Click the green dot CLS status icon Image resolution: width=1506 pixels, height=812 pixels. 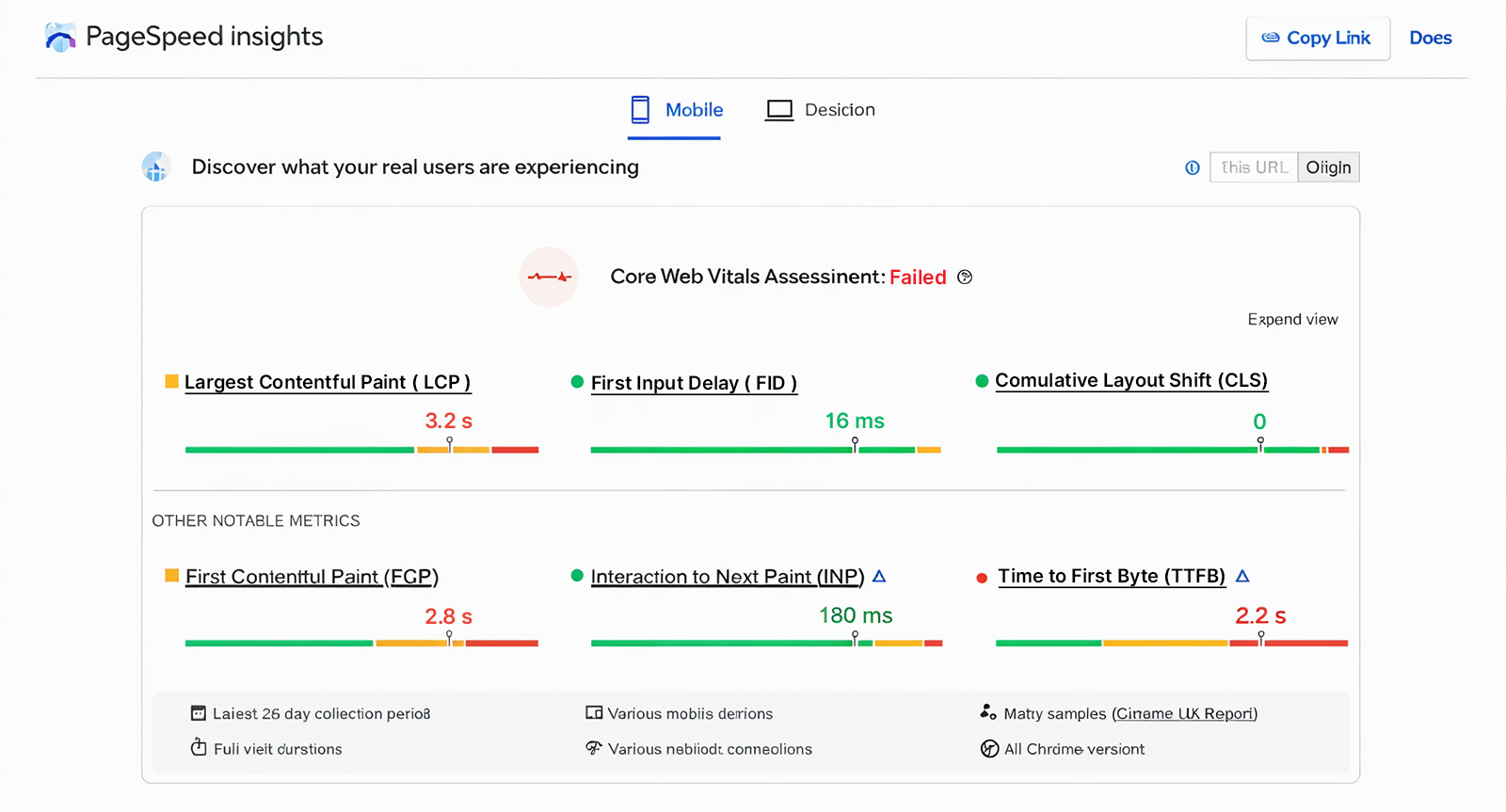click(x=982, y=381)
